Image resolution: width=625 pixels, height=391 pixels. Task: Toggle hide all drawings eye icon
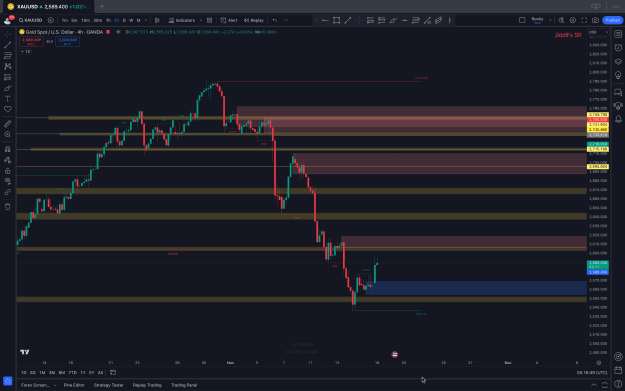[x=8, y=181]
